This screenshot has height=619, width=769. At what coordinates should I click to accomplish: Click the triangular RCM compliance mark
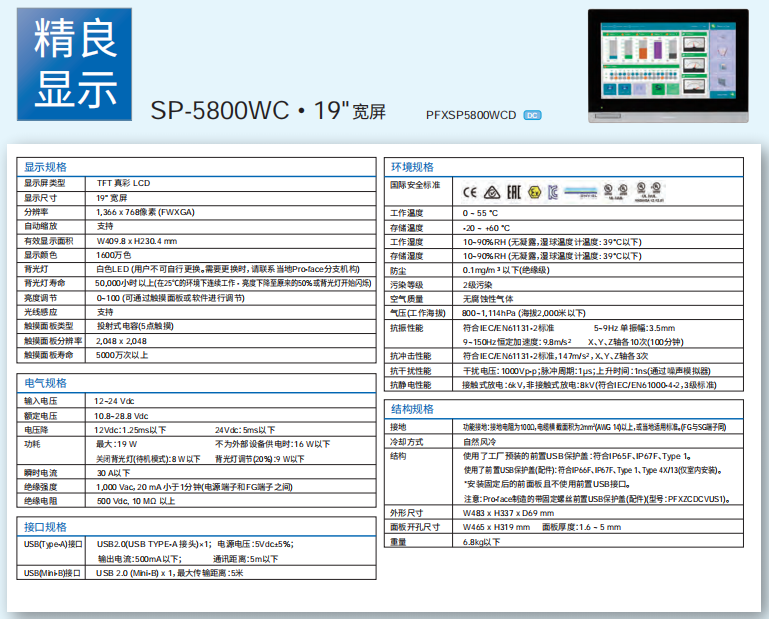(x=492, y=192)
